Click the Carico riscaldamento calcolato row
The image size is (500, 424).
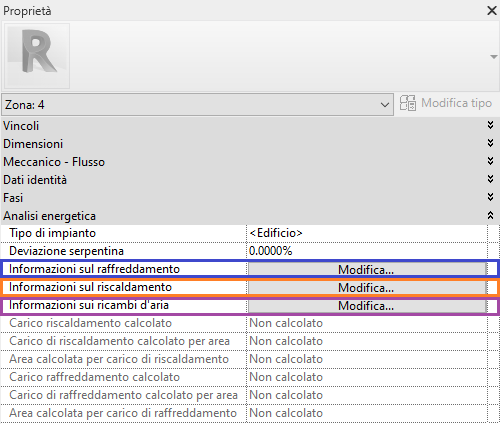click(x=250, y=323)
